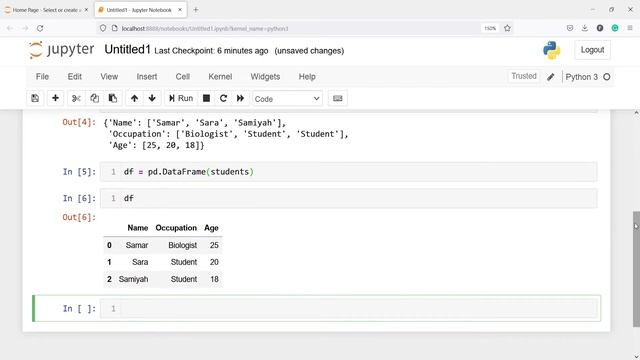Click the Out[4] output prompt
This screenshot has height=360, width=640.
(x=79, y=122)
